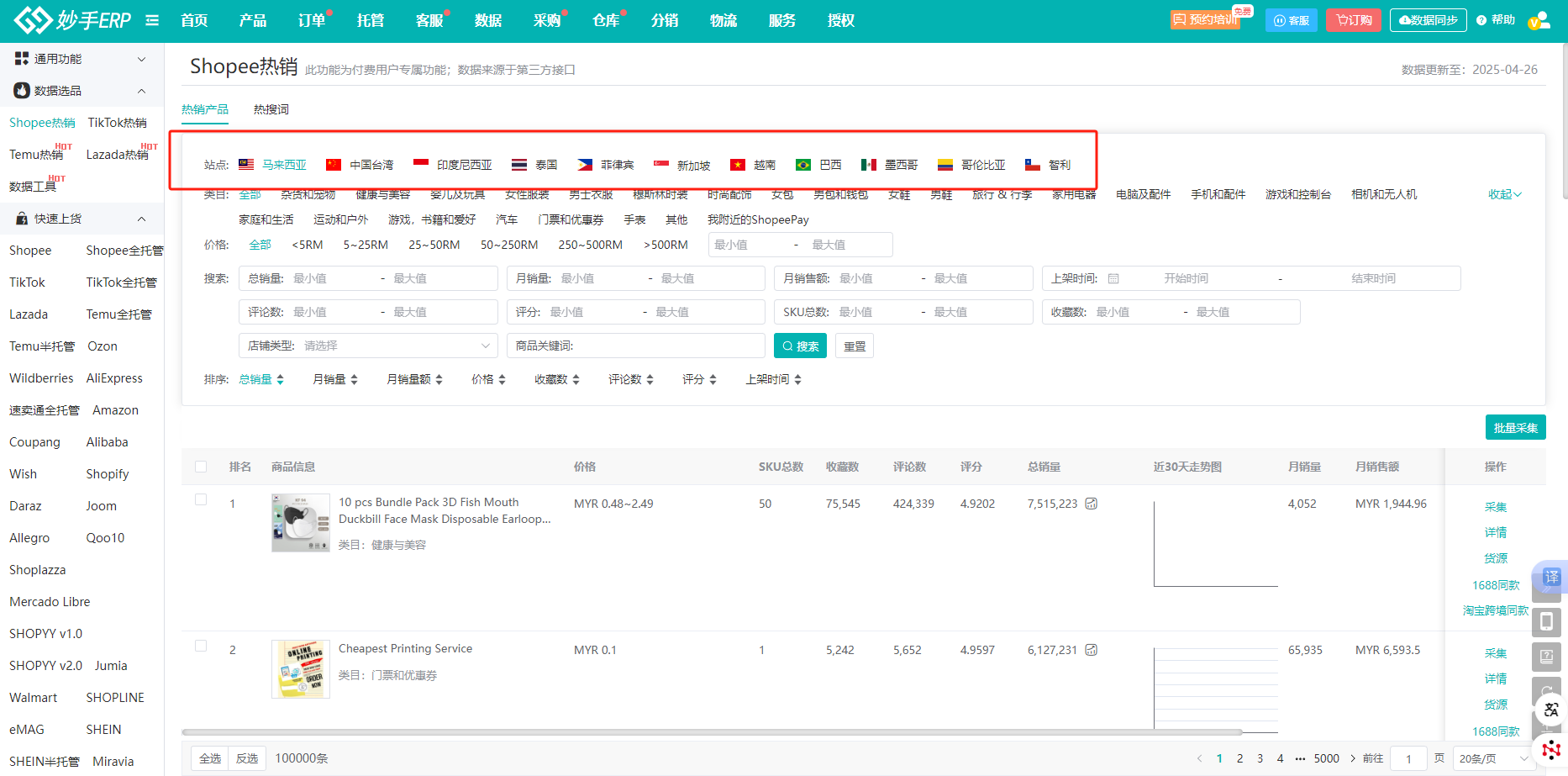Switch to the 热搜词 tab

tap(271, 109)
